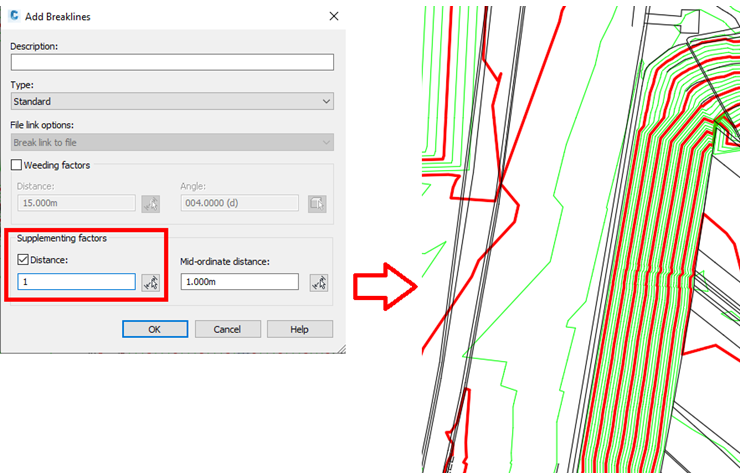The width and height of the screenshot is (744, 473).
Task: Click the Supplementing factors label
Action: 62,238
